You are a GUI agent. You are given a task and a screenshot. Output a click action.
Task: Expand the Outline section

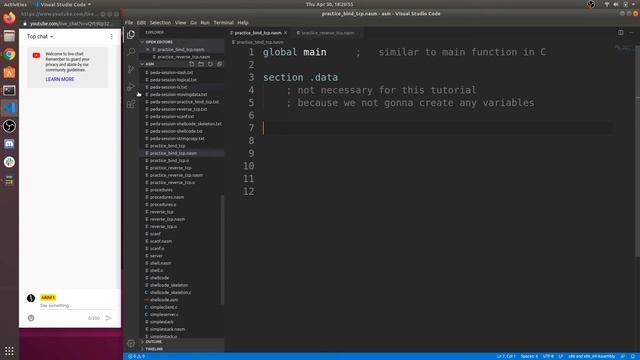pyautogui.click(x=182, y=342)
